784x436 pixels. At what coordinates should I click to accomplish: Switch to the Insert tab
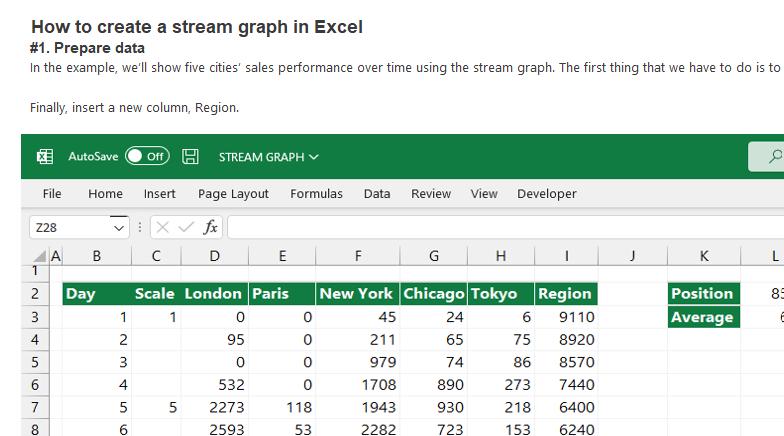tap(160, 194)
